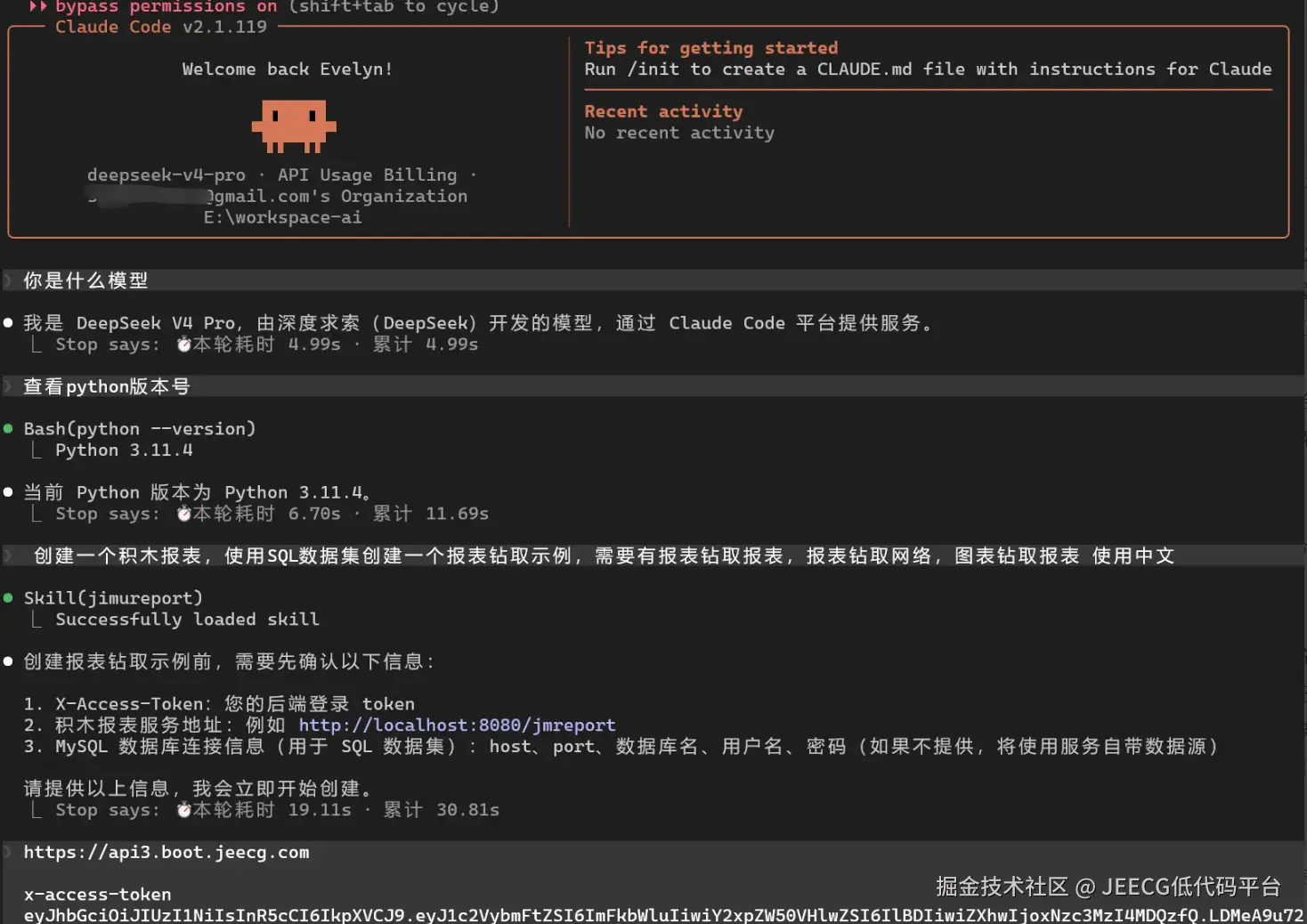
Task: Click the 'bypass permissions on' status line
Action: click(166, 7)
